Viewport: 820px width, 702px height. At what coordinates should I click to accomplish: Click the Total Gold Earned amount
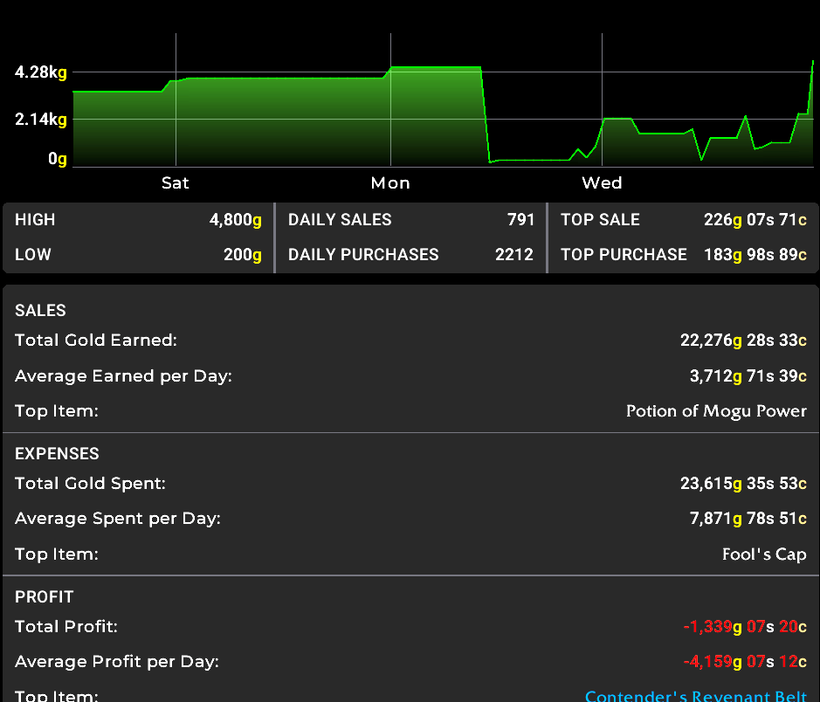(743, 340)
